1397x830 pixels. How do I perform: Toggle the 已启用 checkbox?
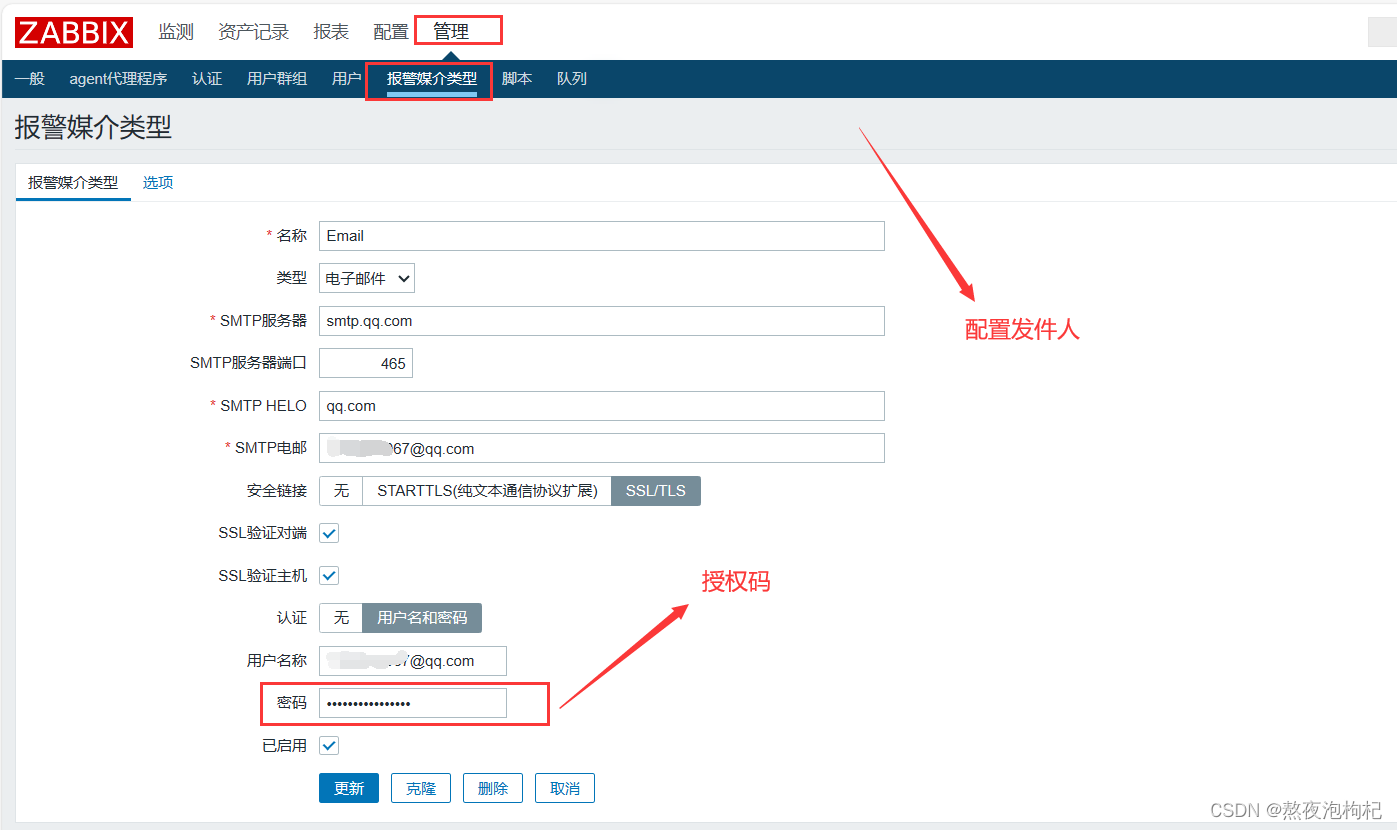[x=329, y=746]
